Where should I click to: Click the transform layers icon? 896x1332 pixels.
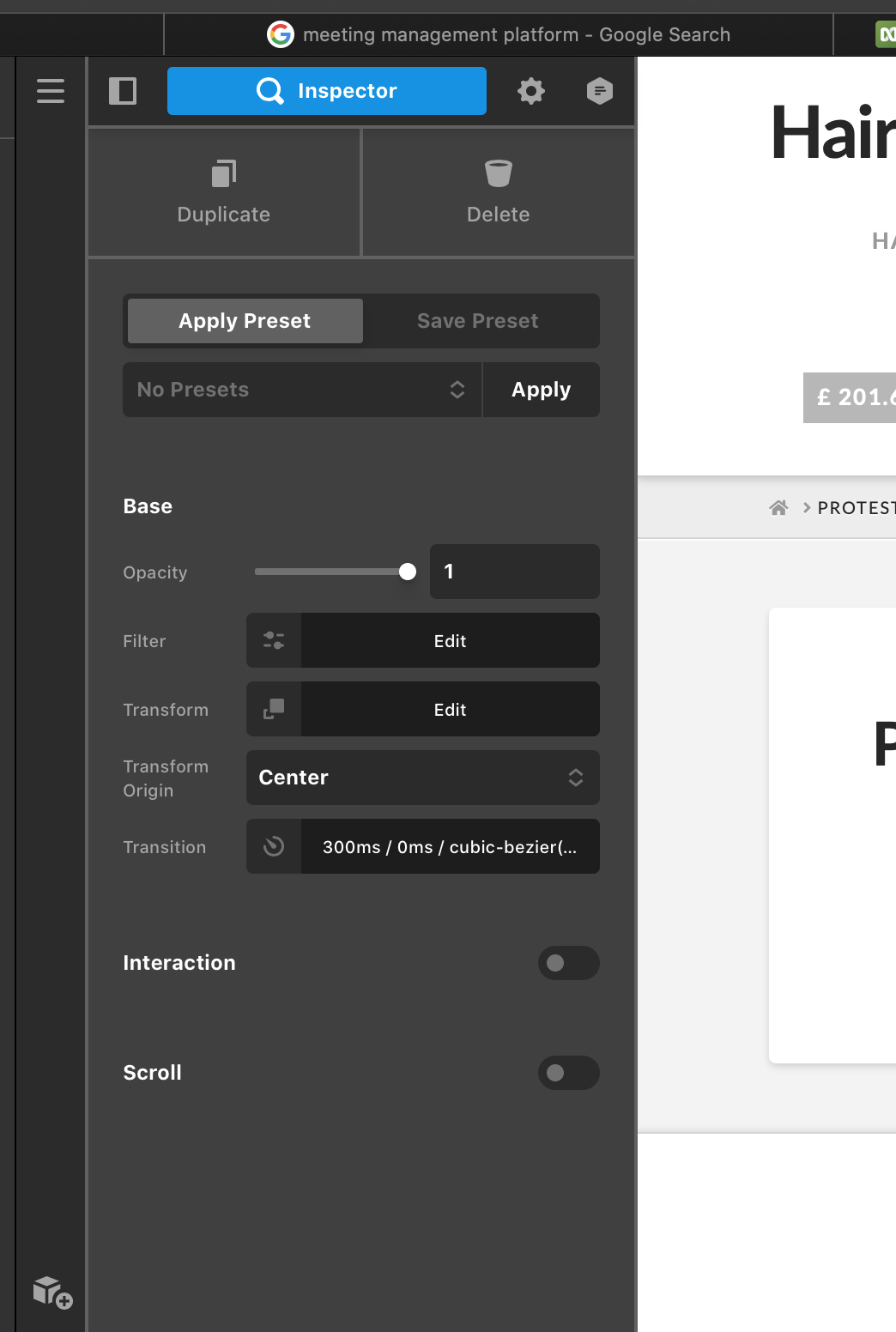pos(274,709)
